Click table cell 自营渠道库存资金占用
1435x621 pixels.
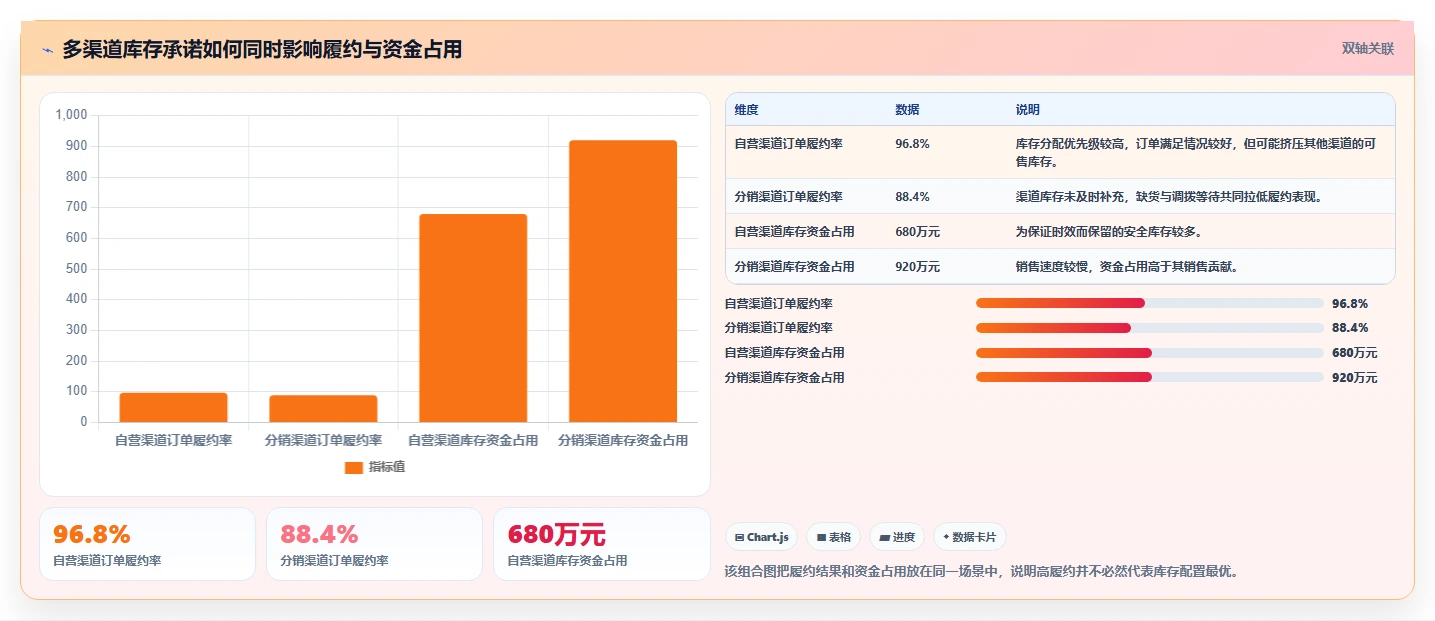(794, 232)
